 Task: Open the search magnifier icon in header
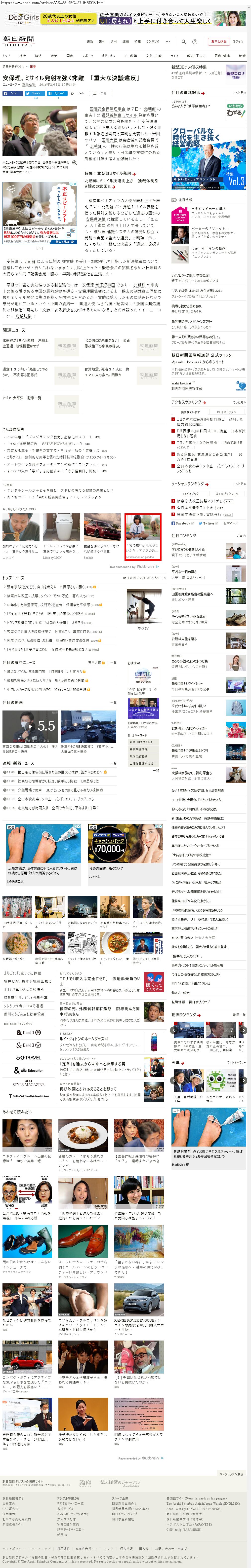[183, 42]
